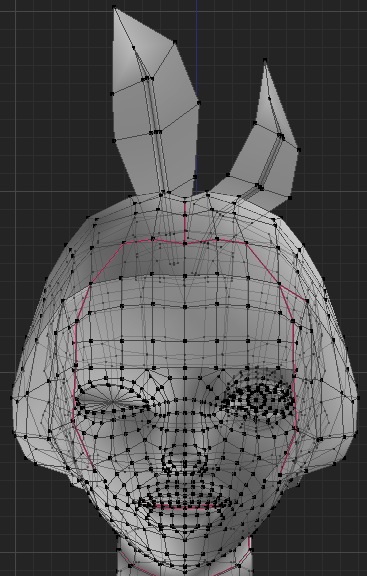Viewport: 367px width, 576px height.
Task: Select the top tip vertex of the tall left ear
Action: (x=114, y=7)
